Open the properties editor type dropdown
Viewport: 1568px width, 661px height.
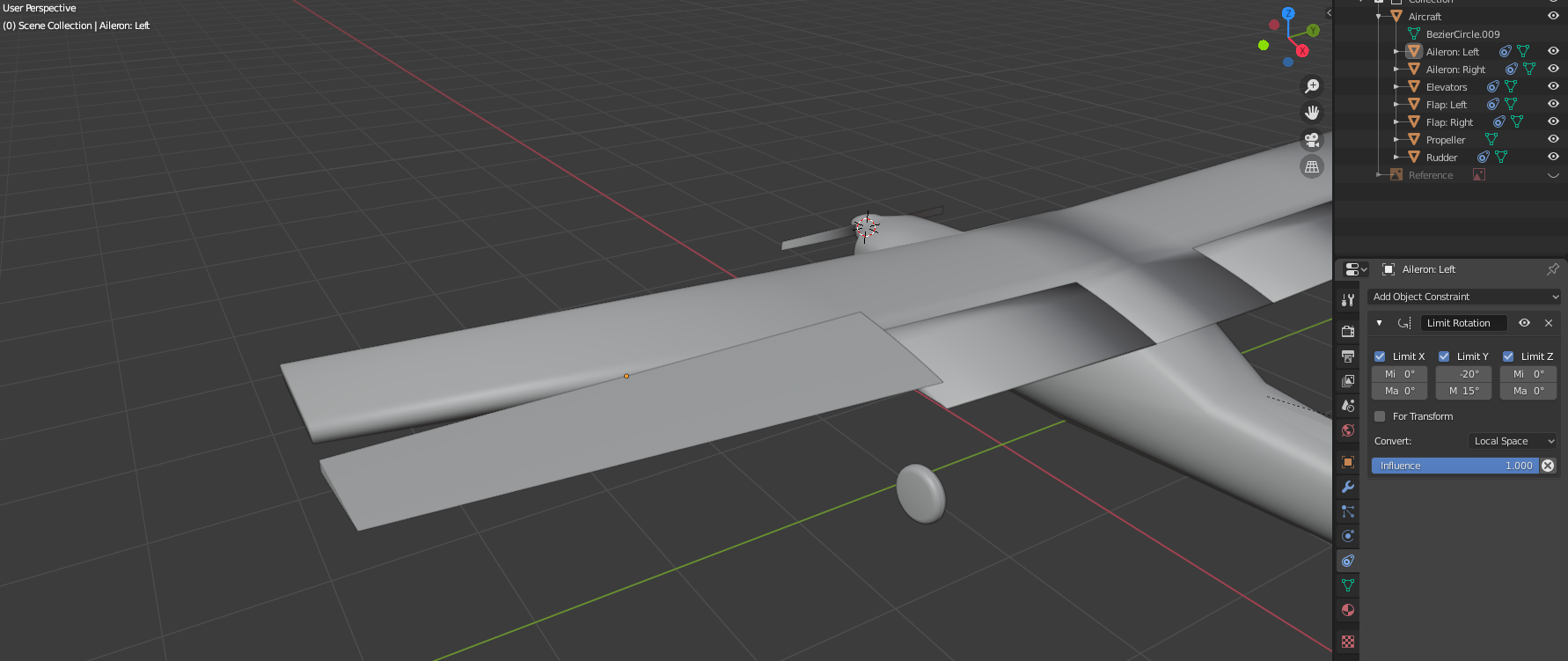tap(1356, 269)
